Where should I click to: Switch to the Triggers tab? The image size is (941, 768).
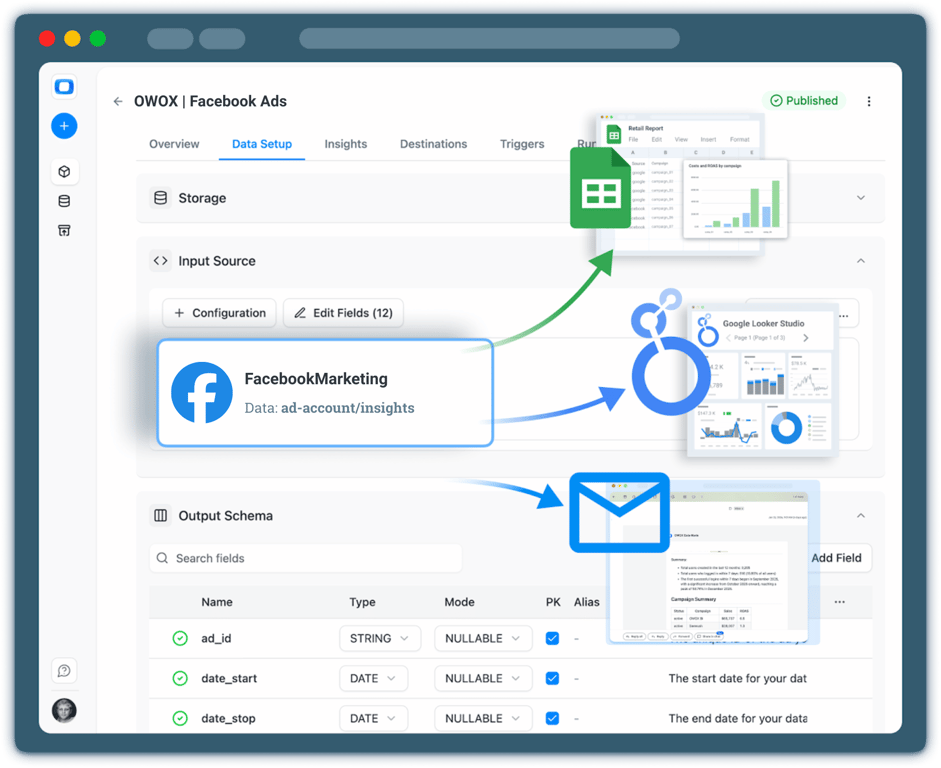pos(522,144)
